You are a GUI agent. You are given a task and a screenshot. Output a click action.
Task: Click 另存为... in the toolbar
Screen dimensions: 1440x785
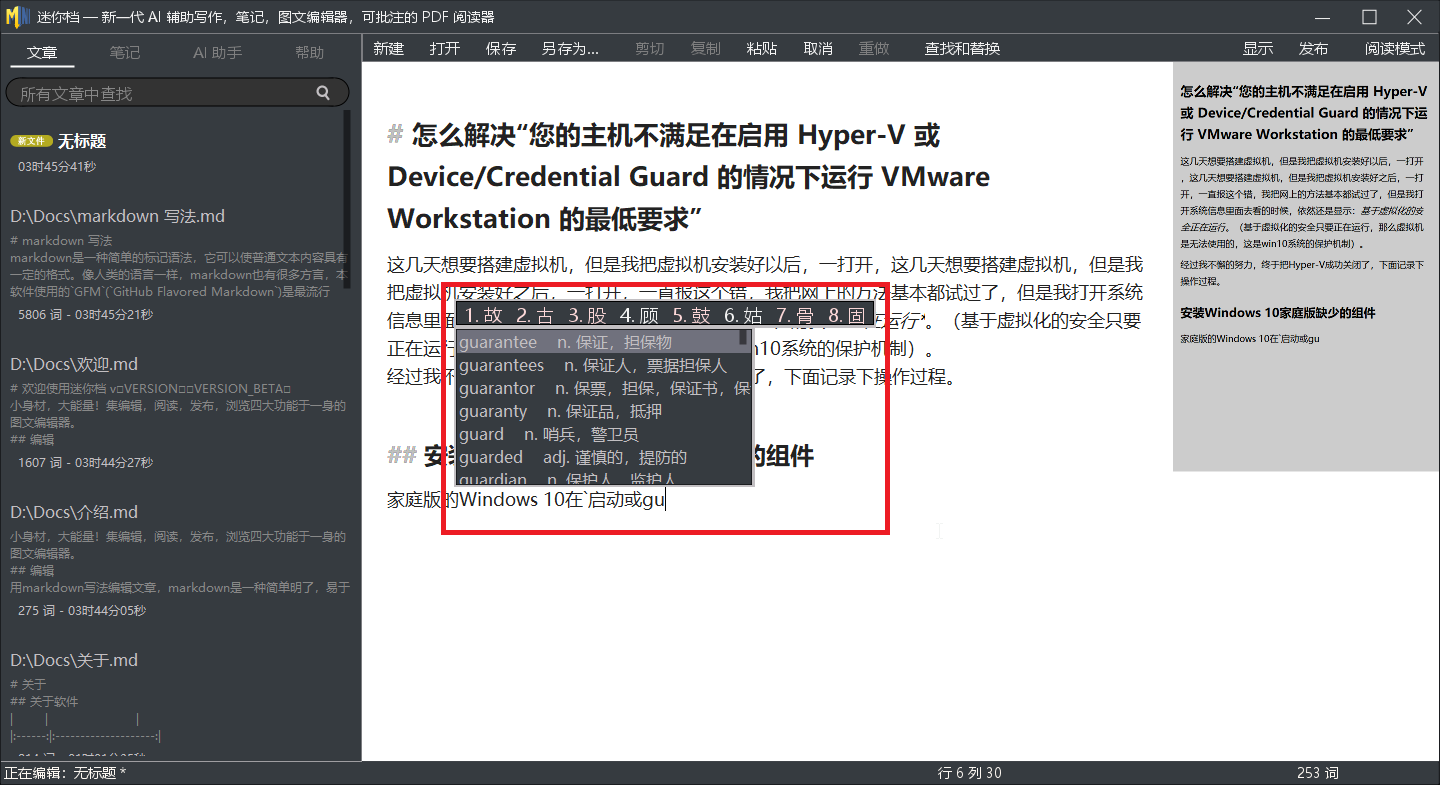click(x=570, y=48)
